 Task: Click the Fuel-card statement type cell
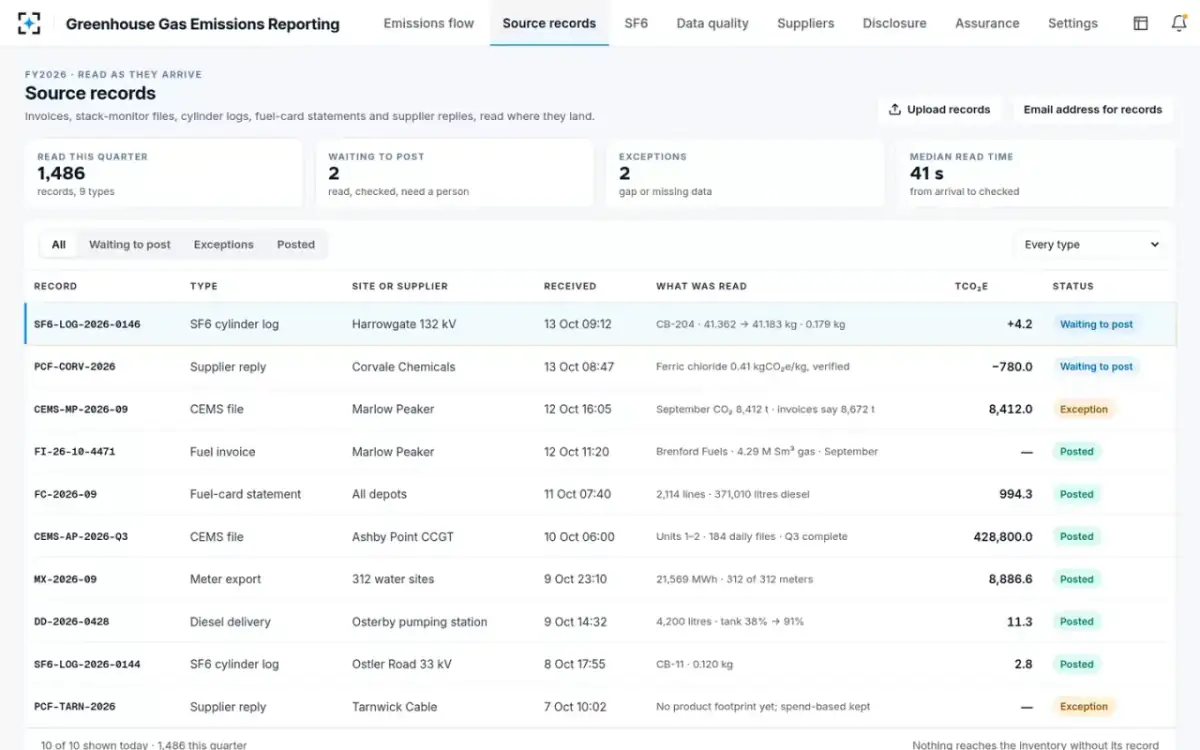point(245,494)
